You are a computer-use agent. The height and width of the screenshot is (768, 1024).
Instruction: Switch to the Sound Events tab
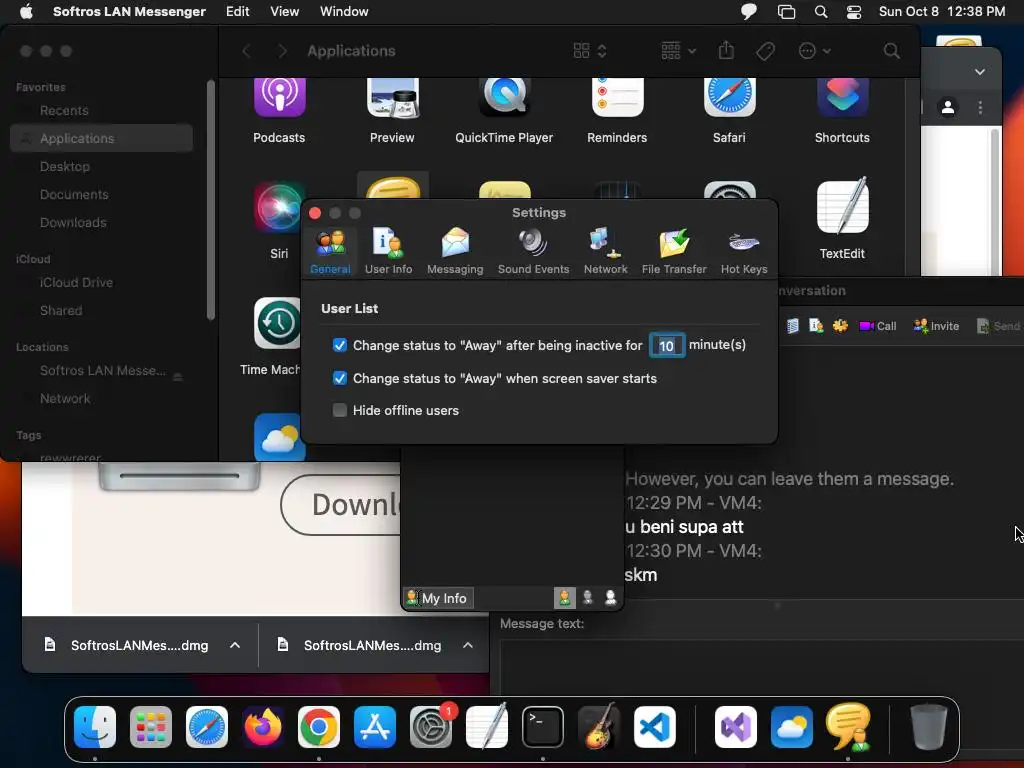click(x=534, y=251)
